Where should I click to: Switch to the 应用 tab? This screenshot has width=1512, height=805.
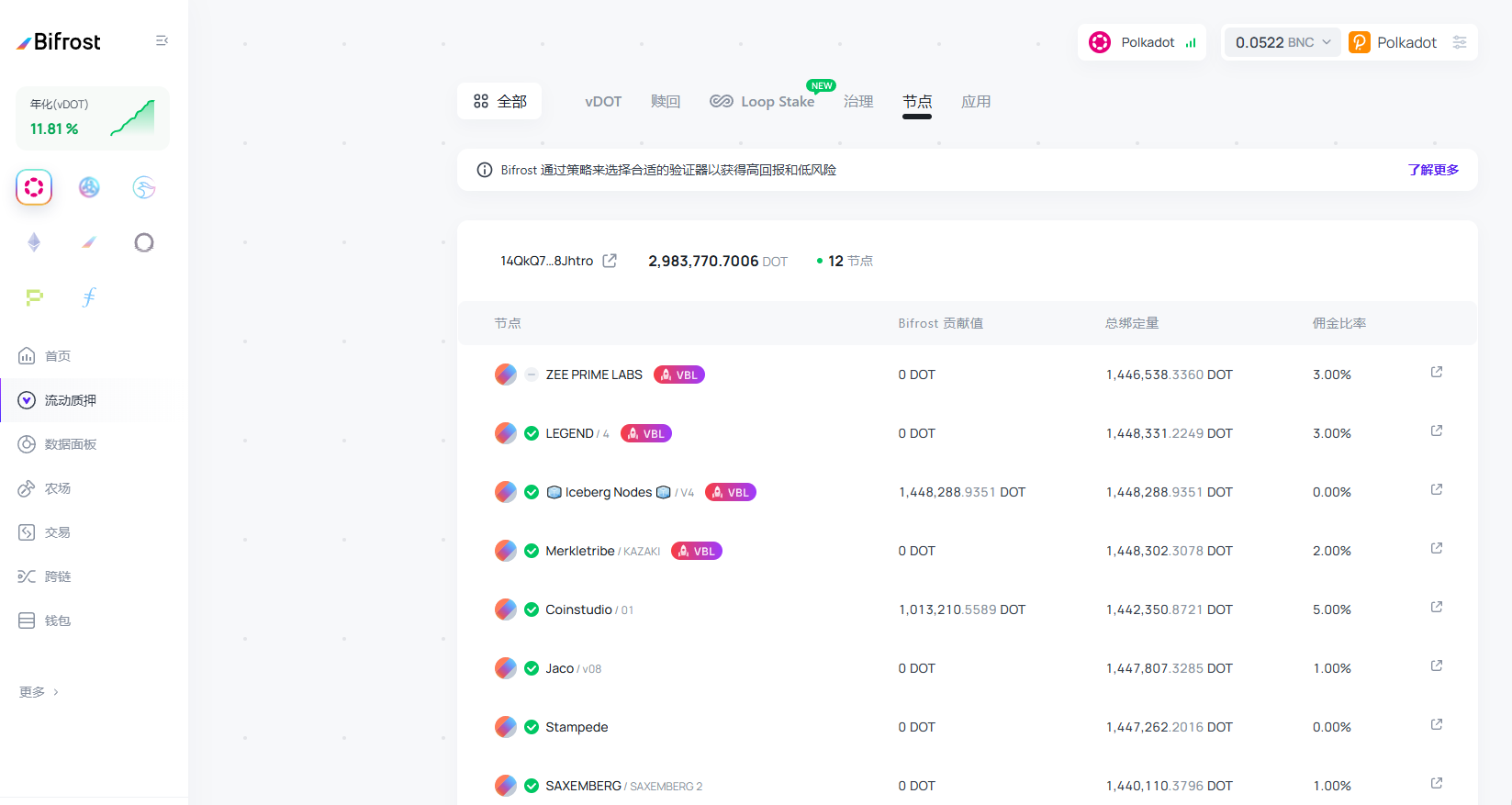[976, 101]
